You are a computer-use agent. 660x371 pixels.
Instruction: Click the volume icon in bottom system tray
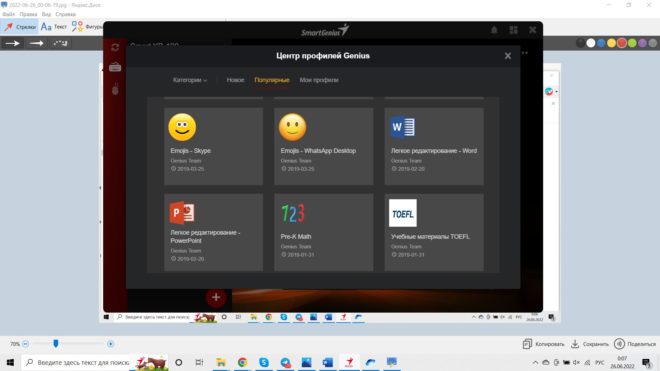click(x=576, y=362)
